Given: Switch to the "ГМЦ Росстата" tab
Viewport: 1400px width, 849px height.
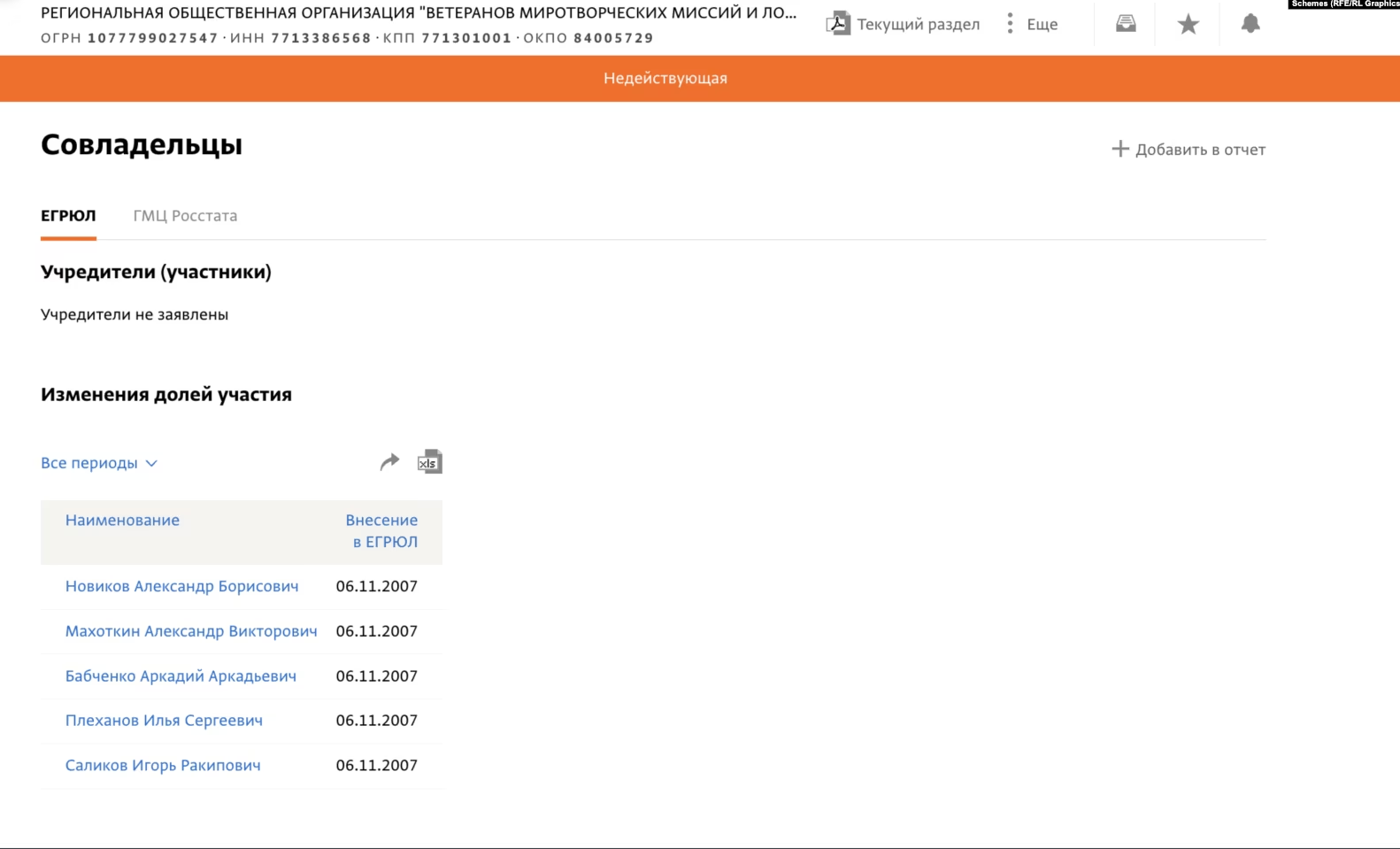Looking at the screenshot, I should 185,216.
